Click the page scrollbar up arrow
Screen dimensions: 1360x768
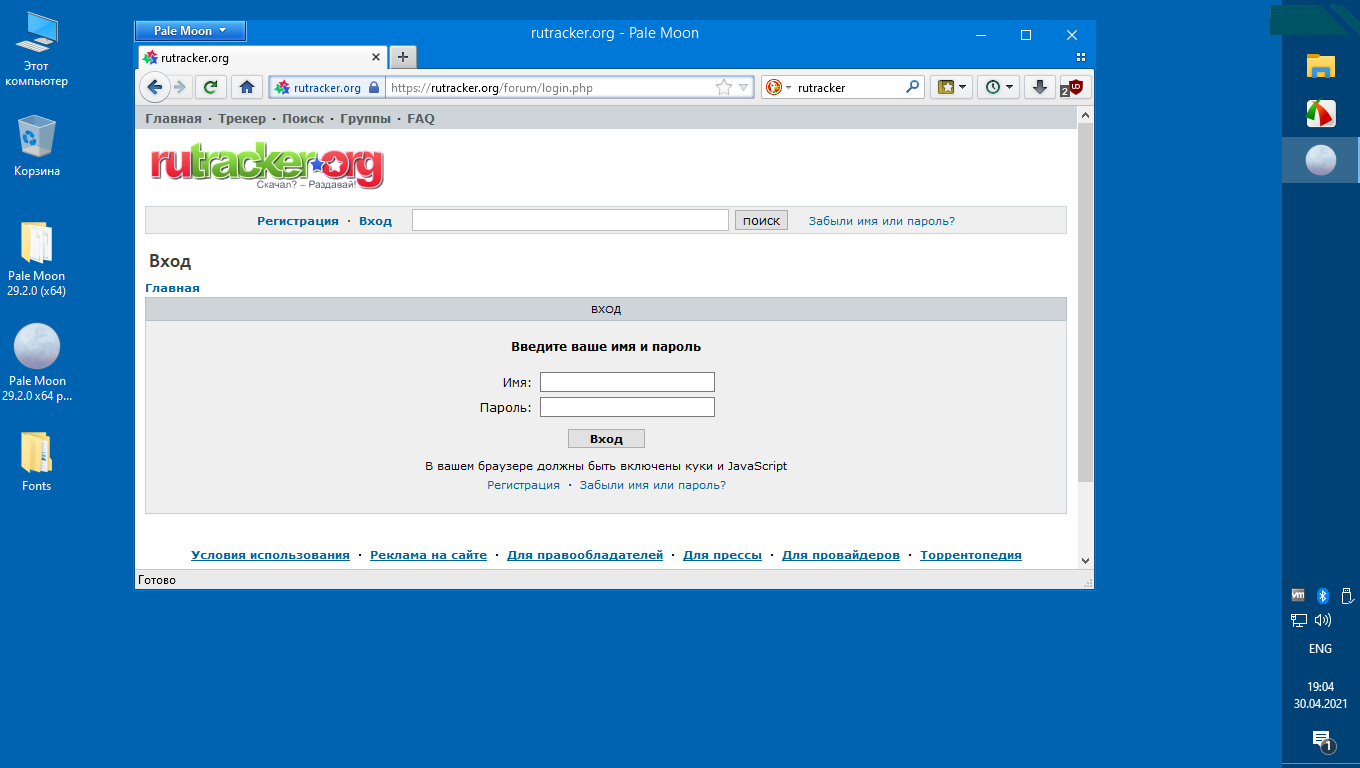pos(1085,116)
